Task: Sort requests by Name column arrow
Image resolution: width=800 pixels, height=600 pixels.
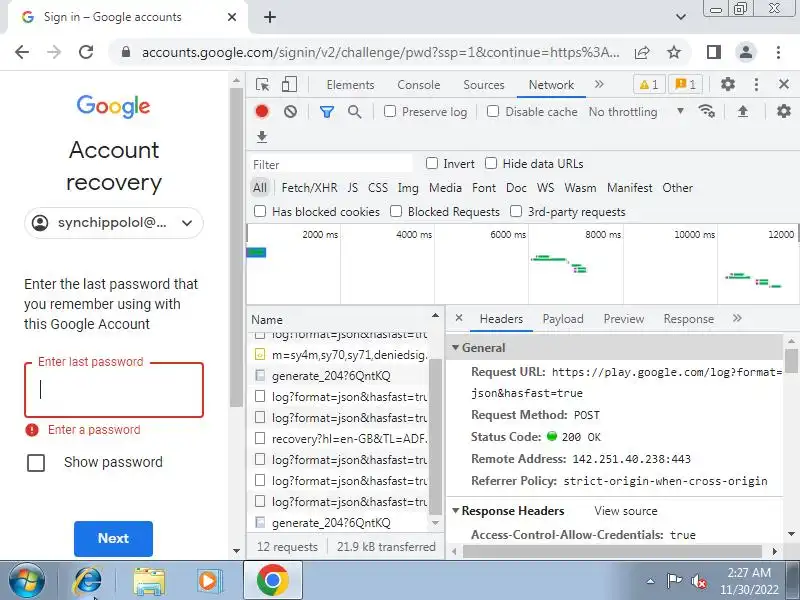Action: 435,316
